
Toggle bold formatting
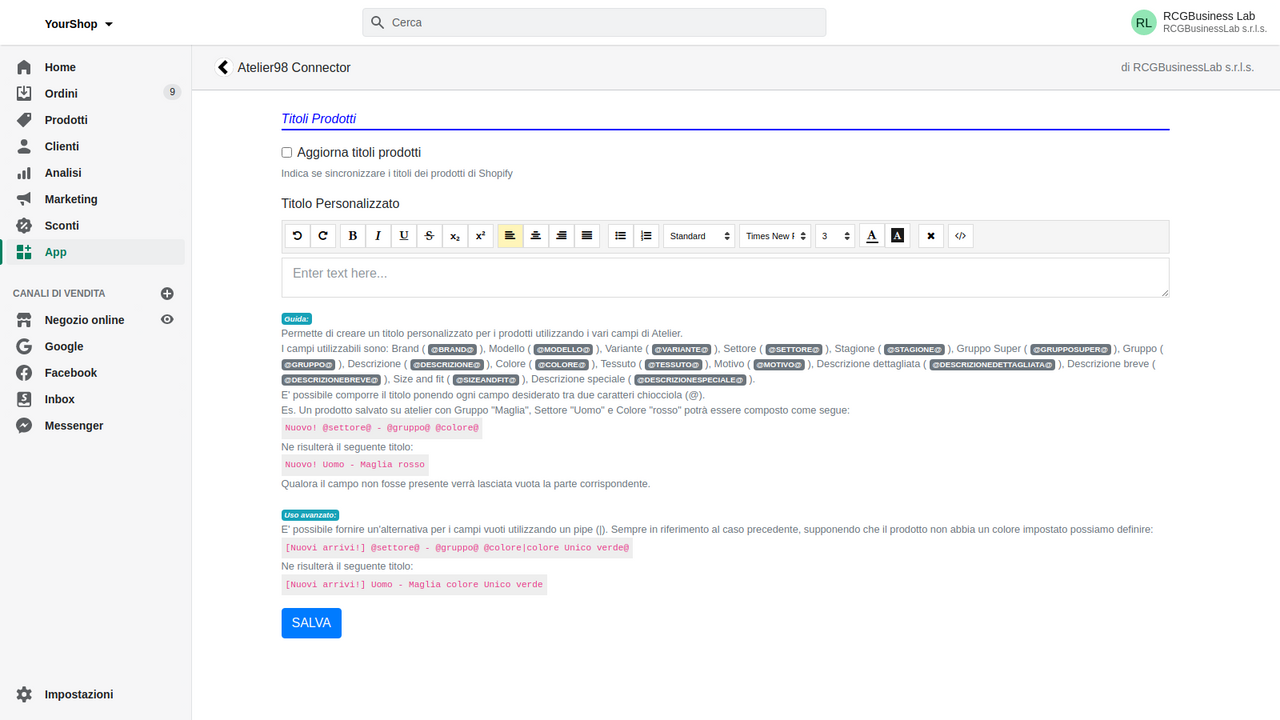click(353, 236)
